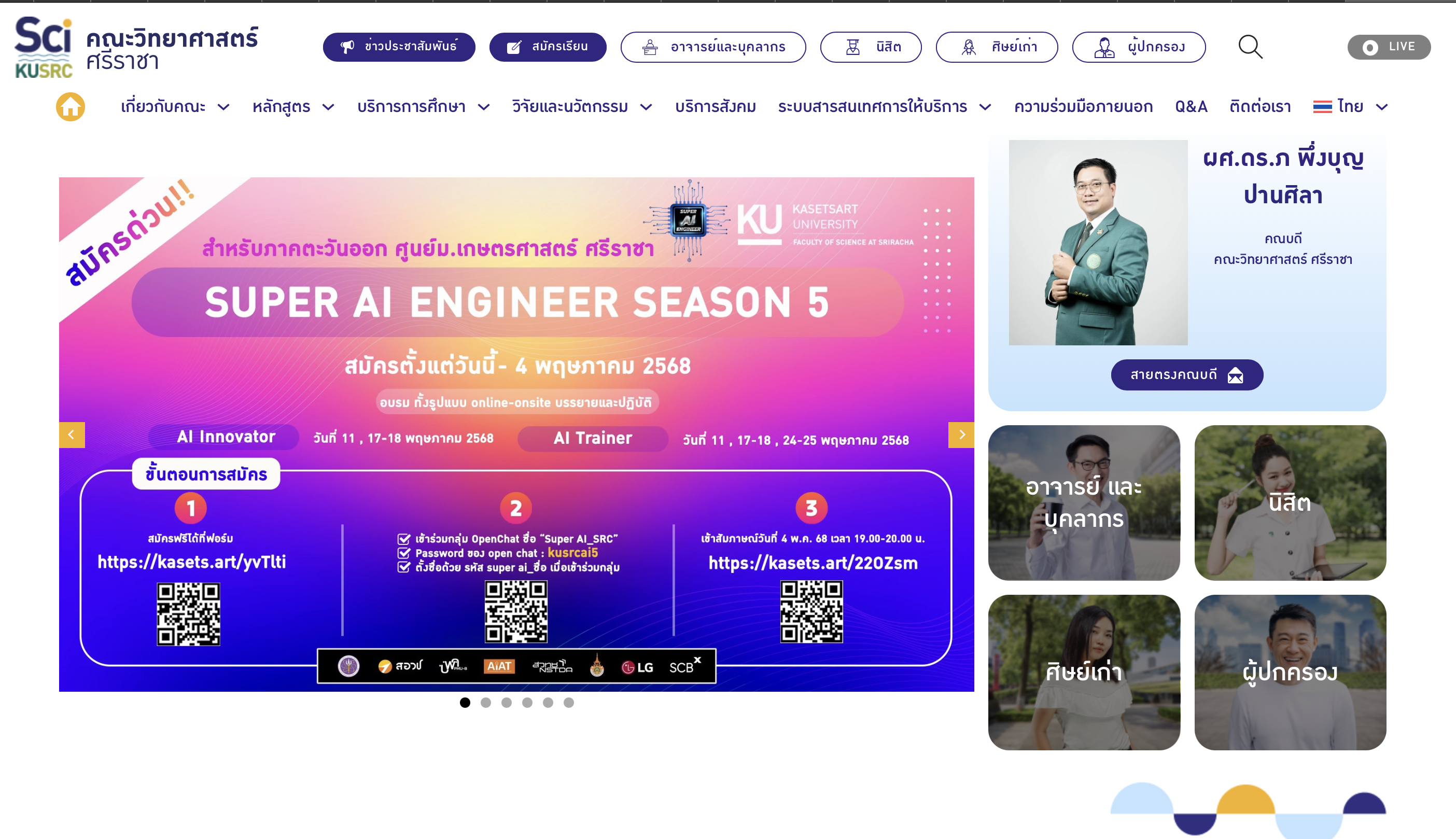The width and height of the screenshot is (1456, 839).
Task: Click the สมัครเรียน button
Action: point(548,47)
